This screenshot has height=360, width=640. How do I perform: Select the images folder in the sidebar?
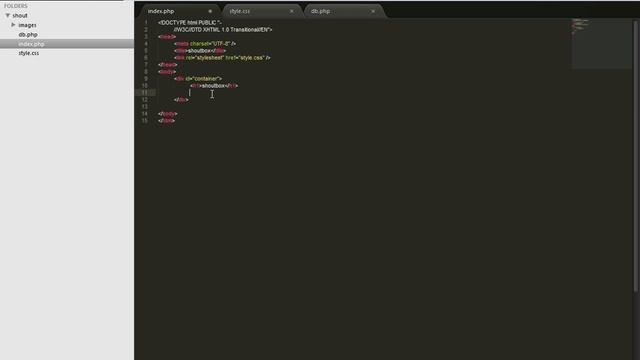coord(27,25)
